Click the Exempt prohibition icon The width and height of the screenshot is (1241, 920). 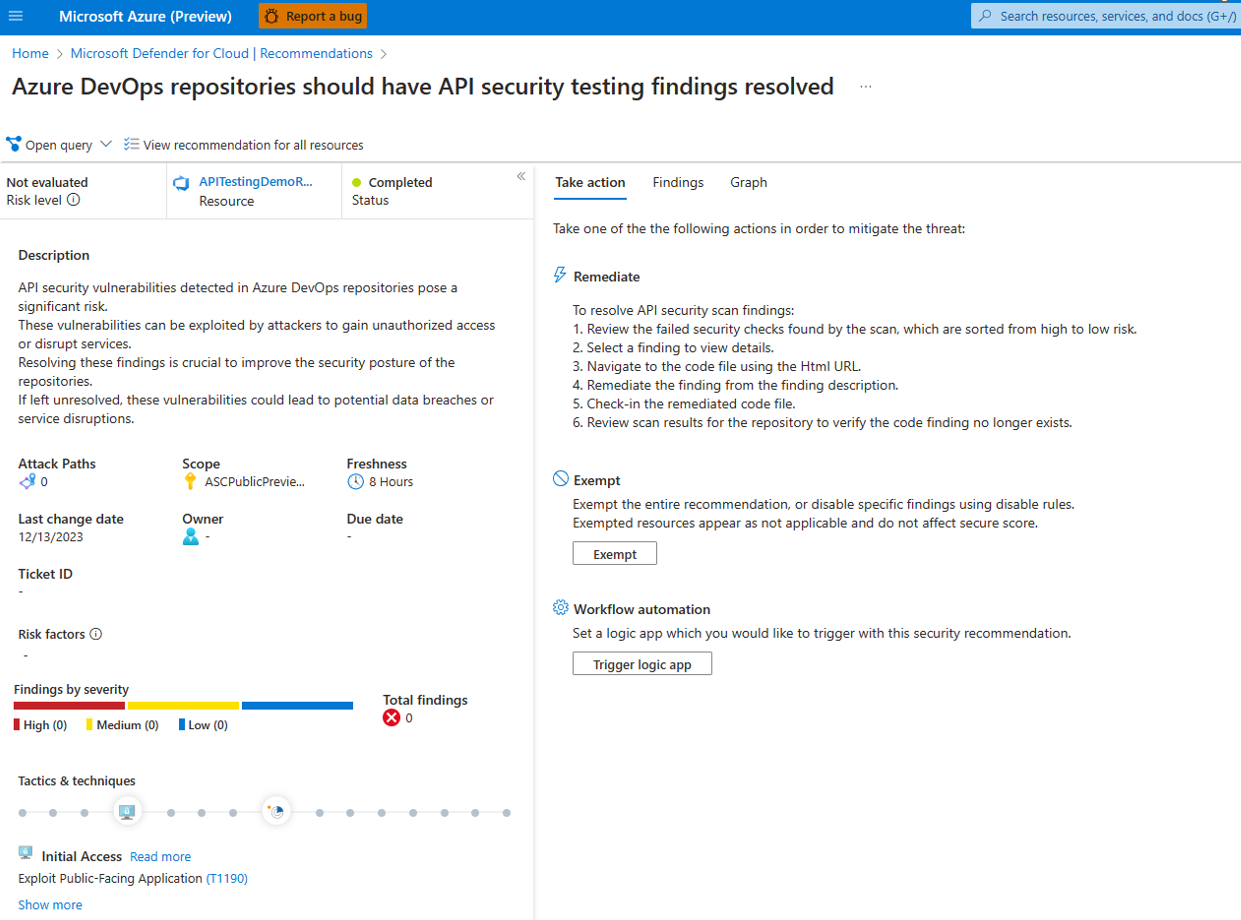pos(560,479)
